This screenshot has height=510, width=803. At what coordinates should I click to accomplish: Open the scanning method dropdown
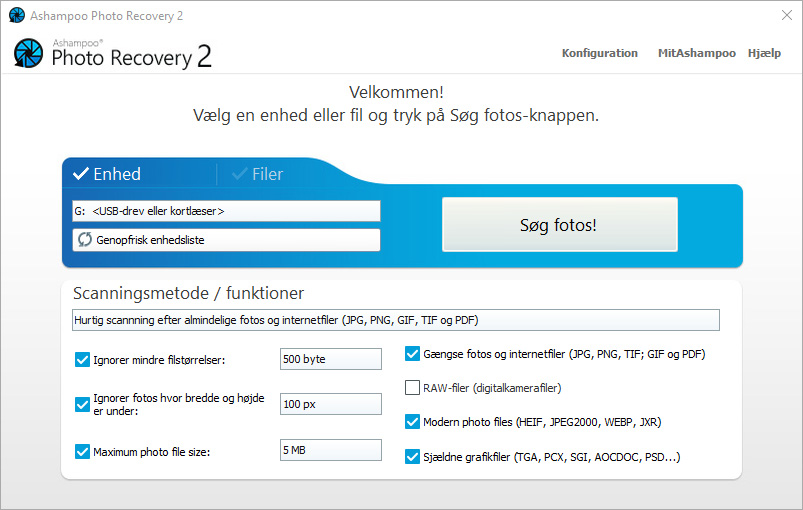(x=395, y=320)
